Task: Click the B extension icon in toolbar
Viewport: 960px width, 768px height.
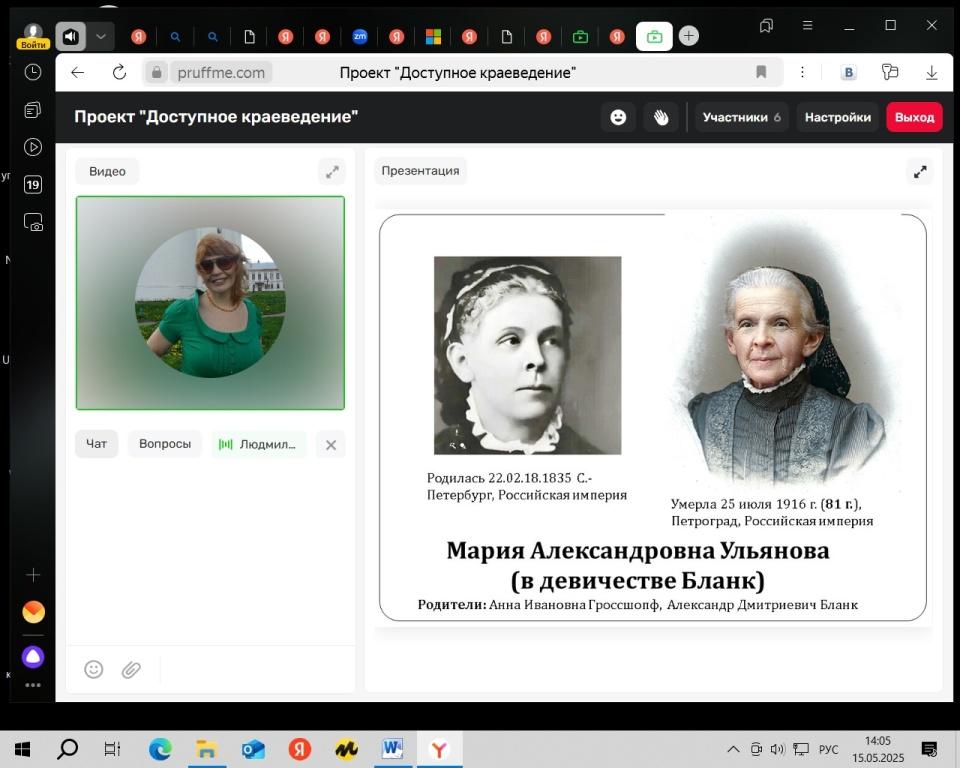Action: pos(849,72)
